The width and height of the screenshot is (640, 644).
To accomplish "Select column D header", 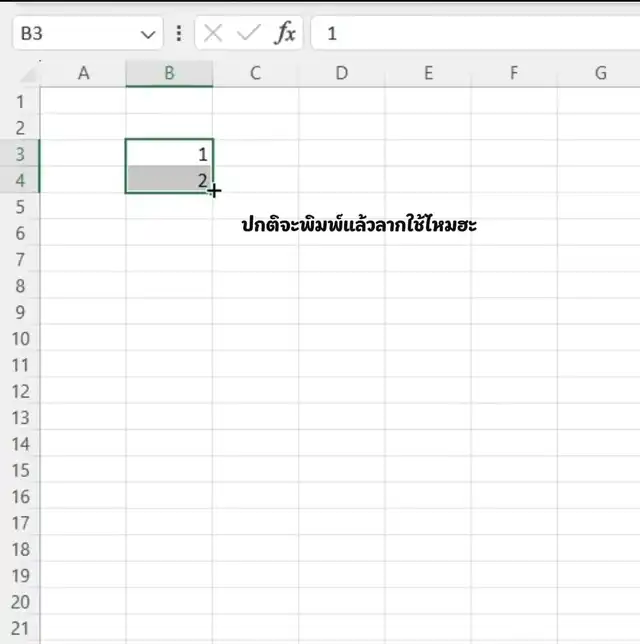I will [x=341, y=73].
